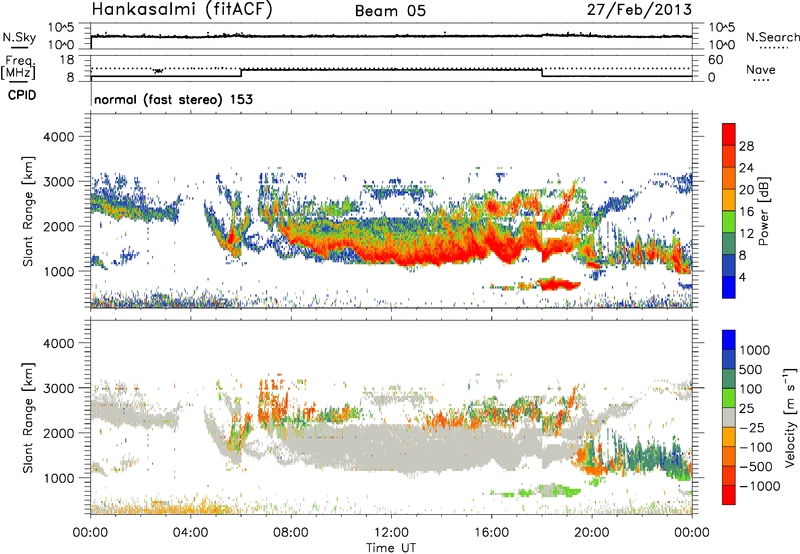The height and width of the screenshot is (554, 800).
Task: Click the grey velocity scatter near 12:00
Action: pos(391,446)
